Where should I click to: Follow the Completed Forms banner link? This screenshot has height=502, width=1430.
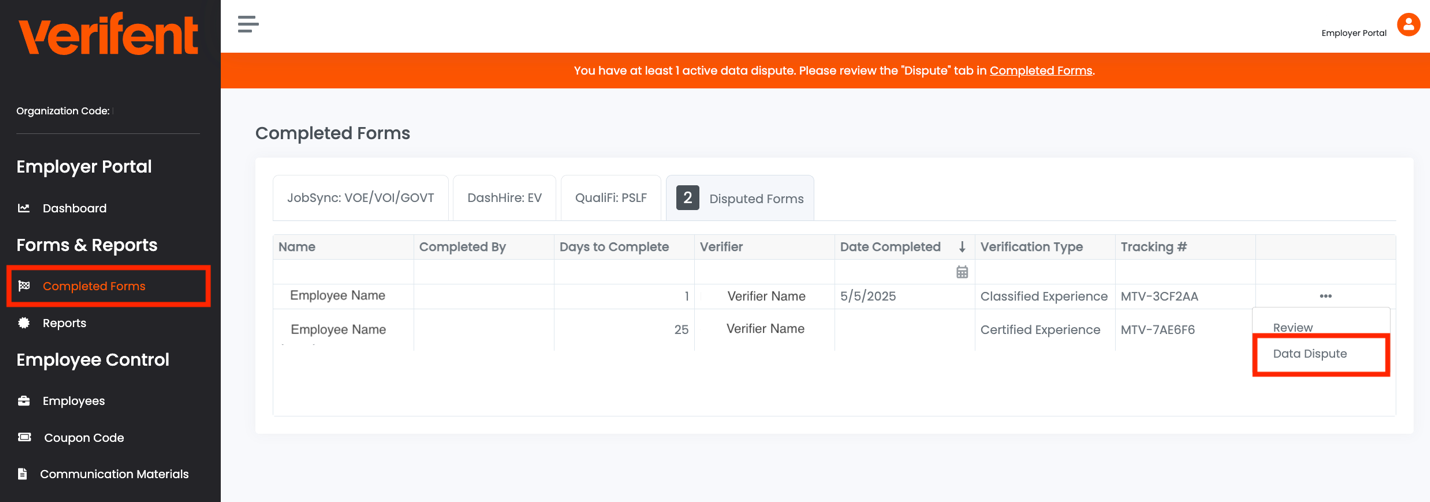coord(1040,71)
